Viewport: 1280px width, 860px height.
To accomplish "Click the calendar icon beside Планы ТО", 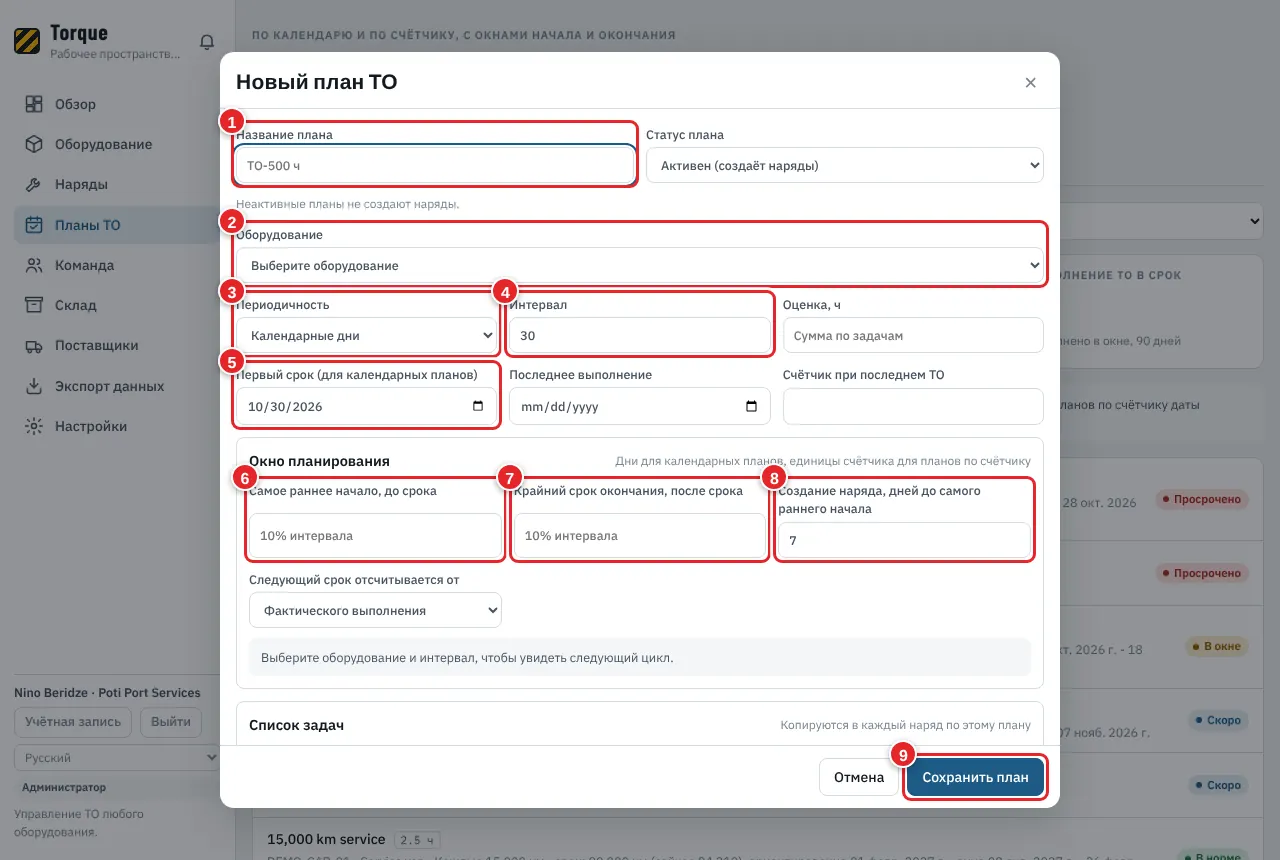I will [x=34, y=225].
